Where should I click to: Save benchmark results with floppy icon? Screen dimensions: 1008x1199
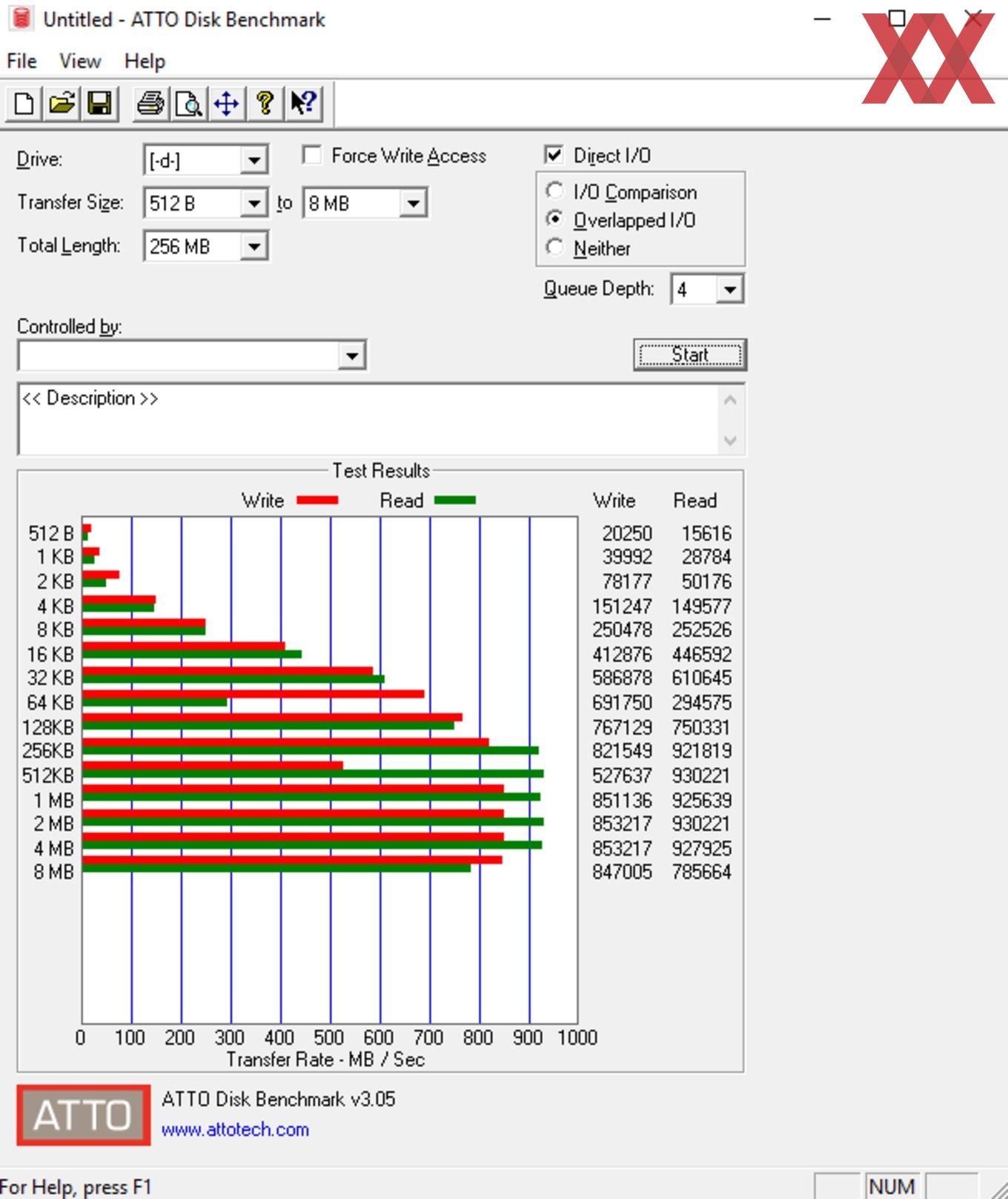tap(99, 103)
